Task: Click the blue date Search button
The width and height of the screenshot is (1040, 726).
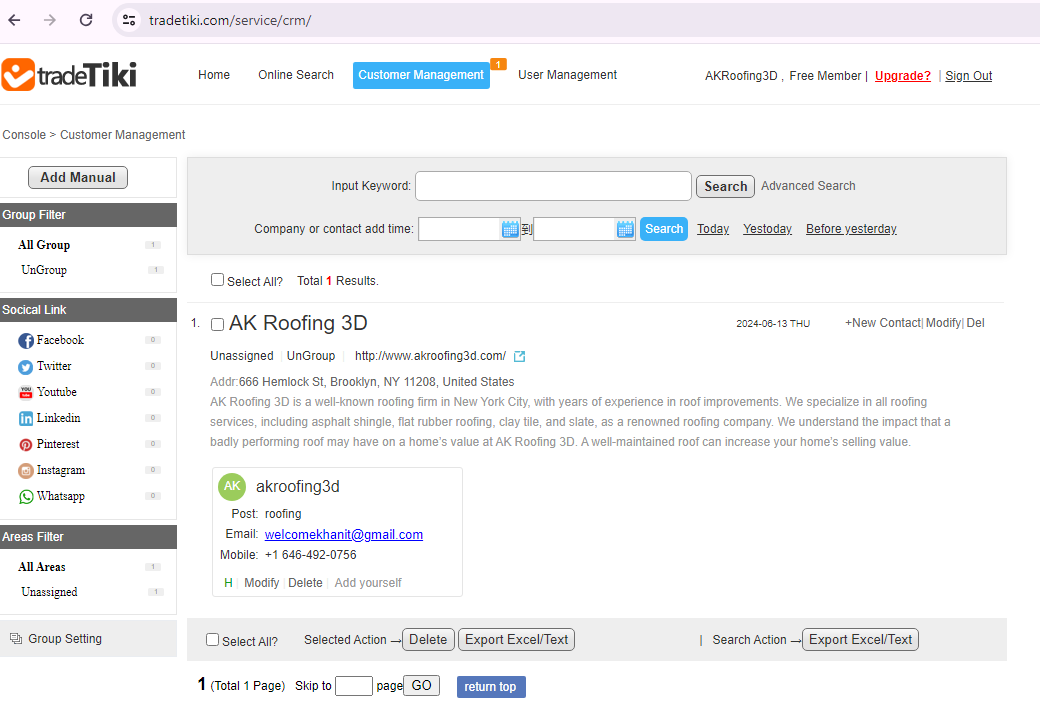Action: pyautogui.click(x=664, y=229)
